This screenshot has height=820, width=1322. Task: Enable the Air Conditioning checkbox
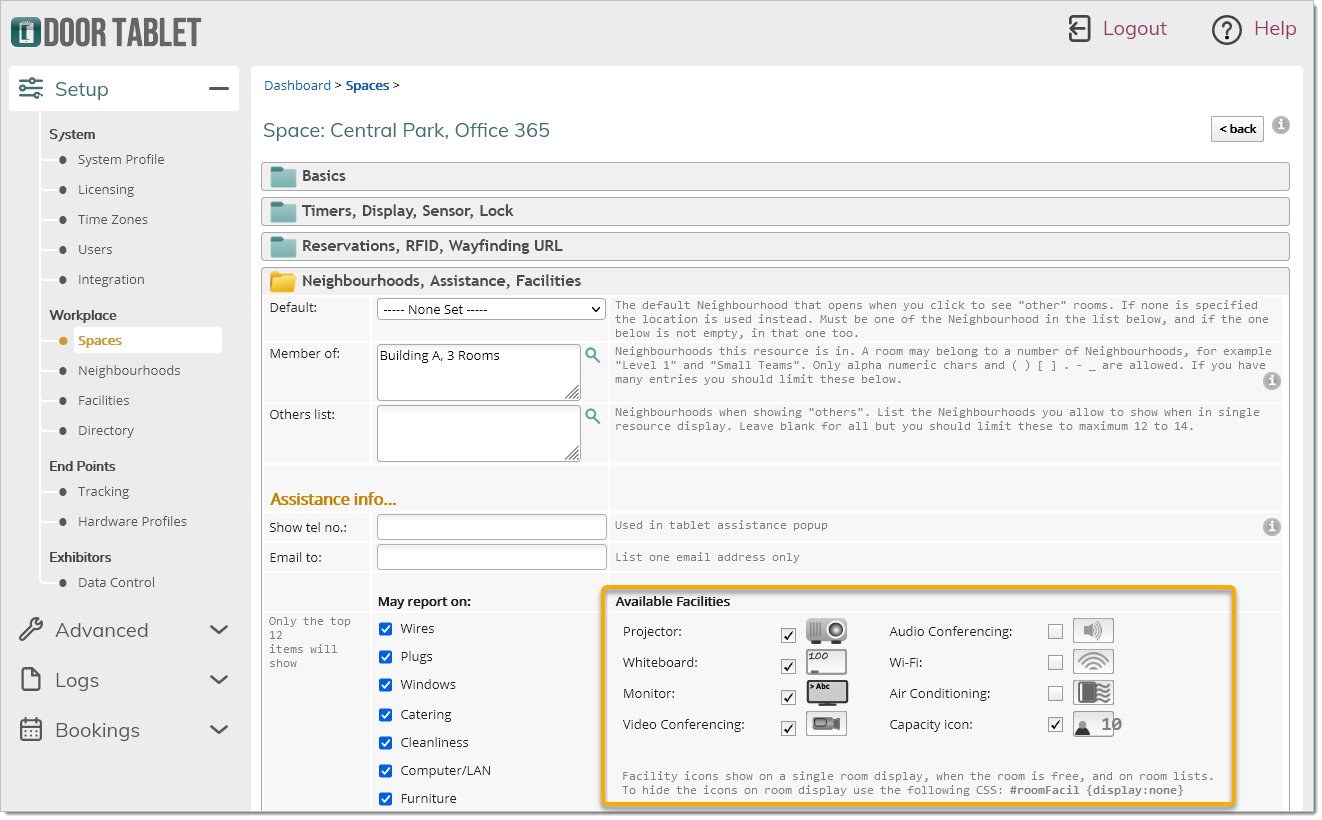pyautogui.click(x=1055, y=693)
